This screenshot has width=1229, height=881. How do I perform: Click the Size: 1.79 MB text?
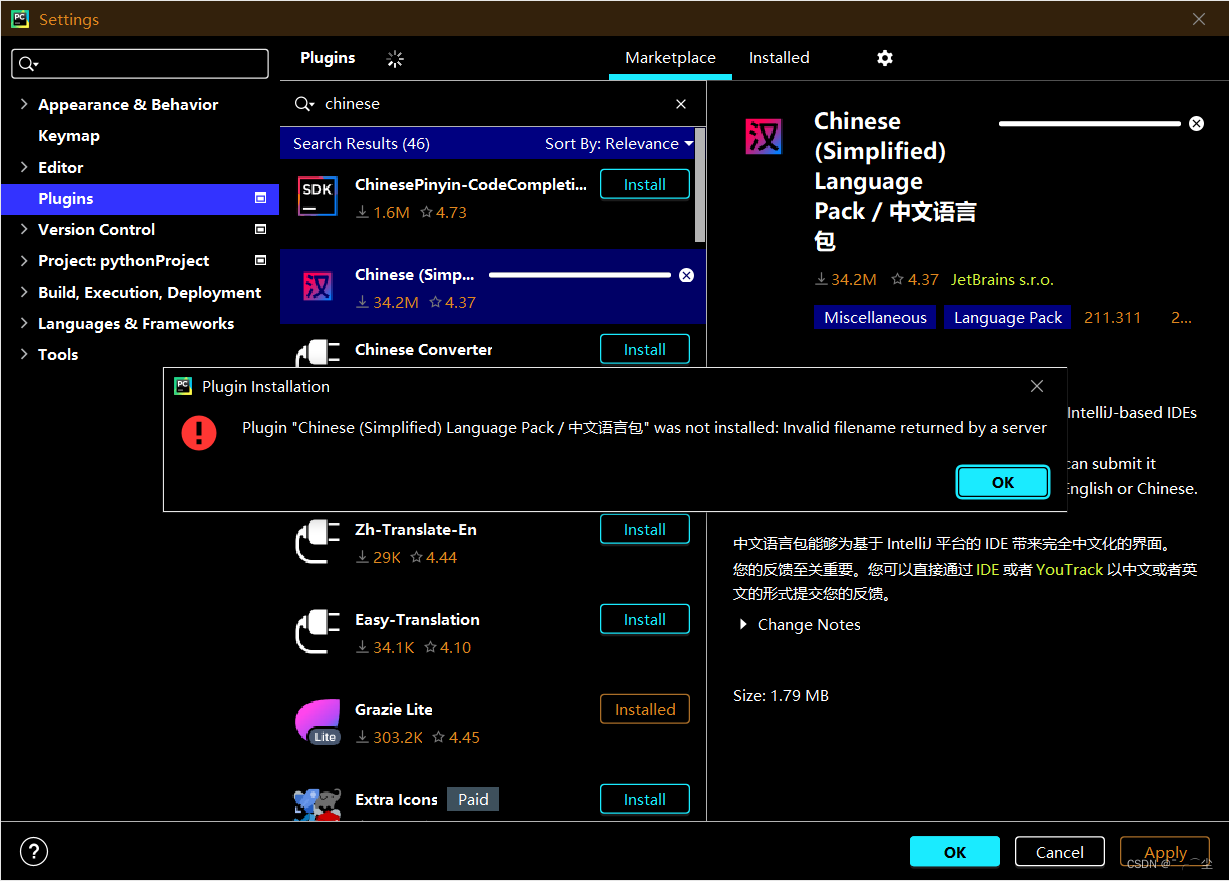[781, 695]
